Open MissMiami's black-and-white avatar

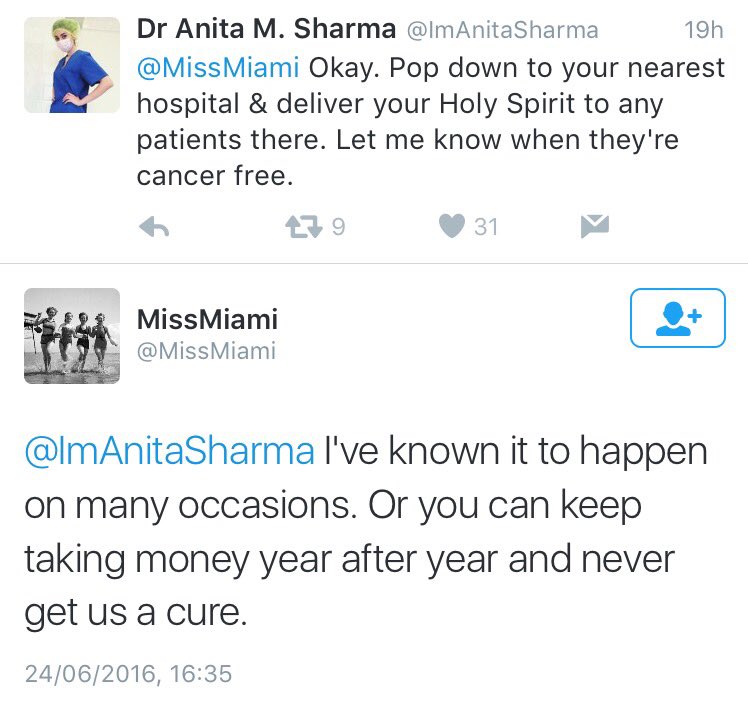(x=72, y=335)
